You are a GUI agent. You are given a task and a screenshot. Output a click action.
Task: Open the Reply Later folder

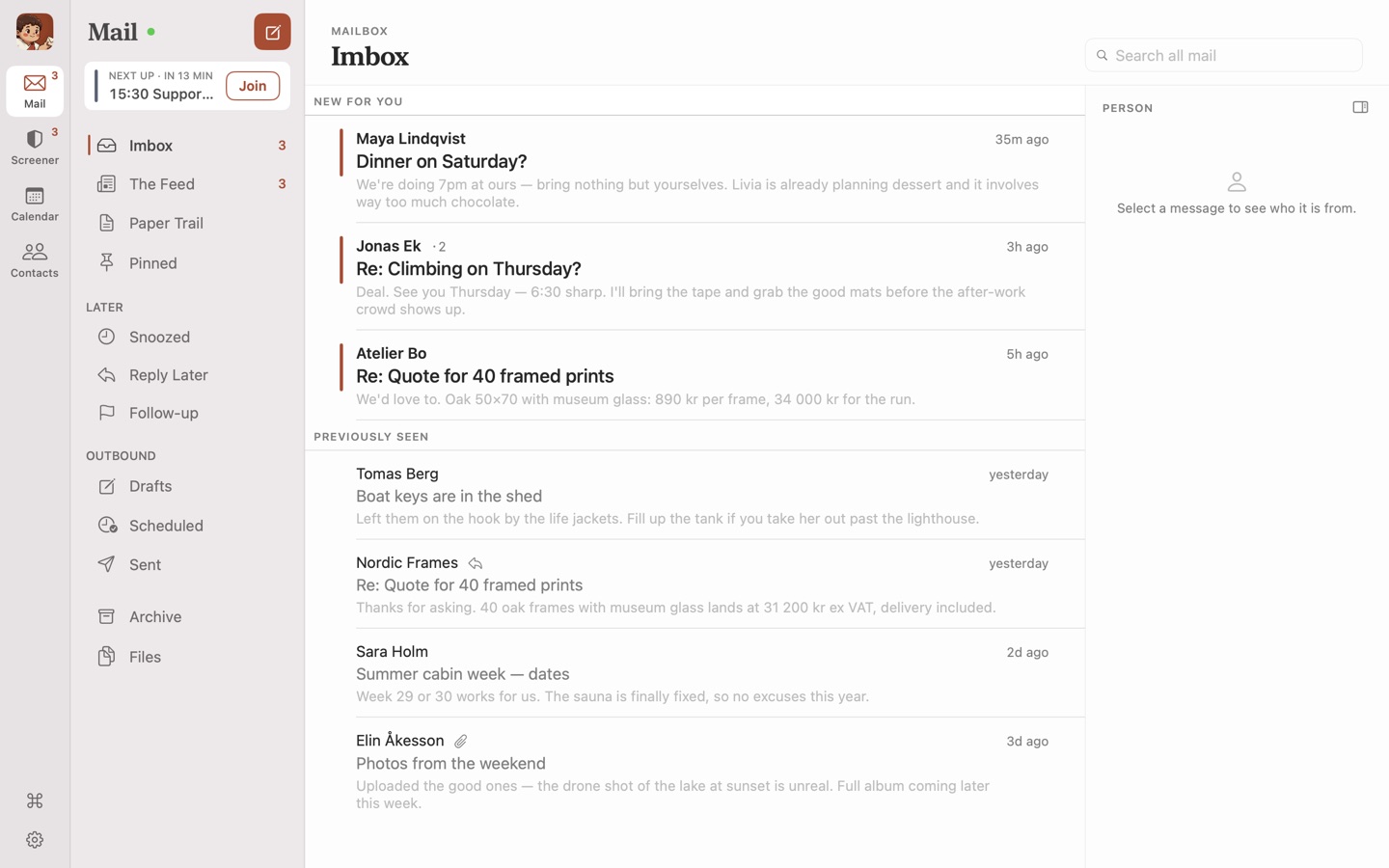[188, 374]
